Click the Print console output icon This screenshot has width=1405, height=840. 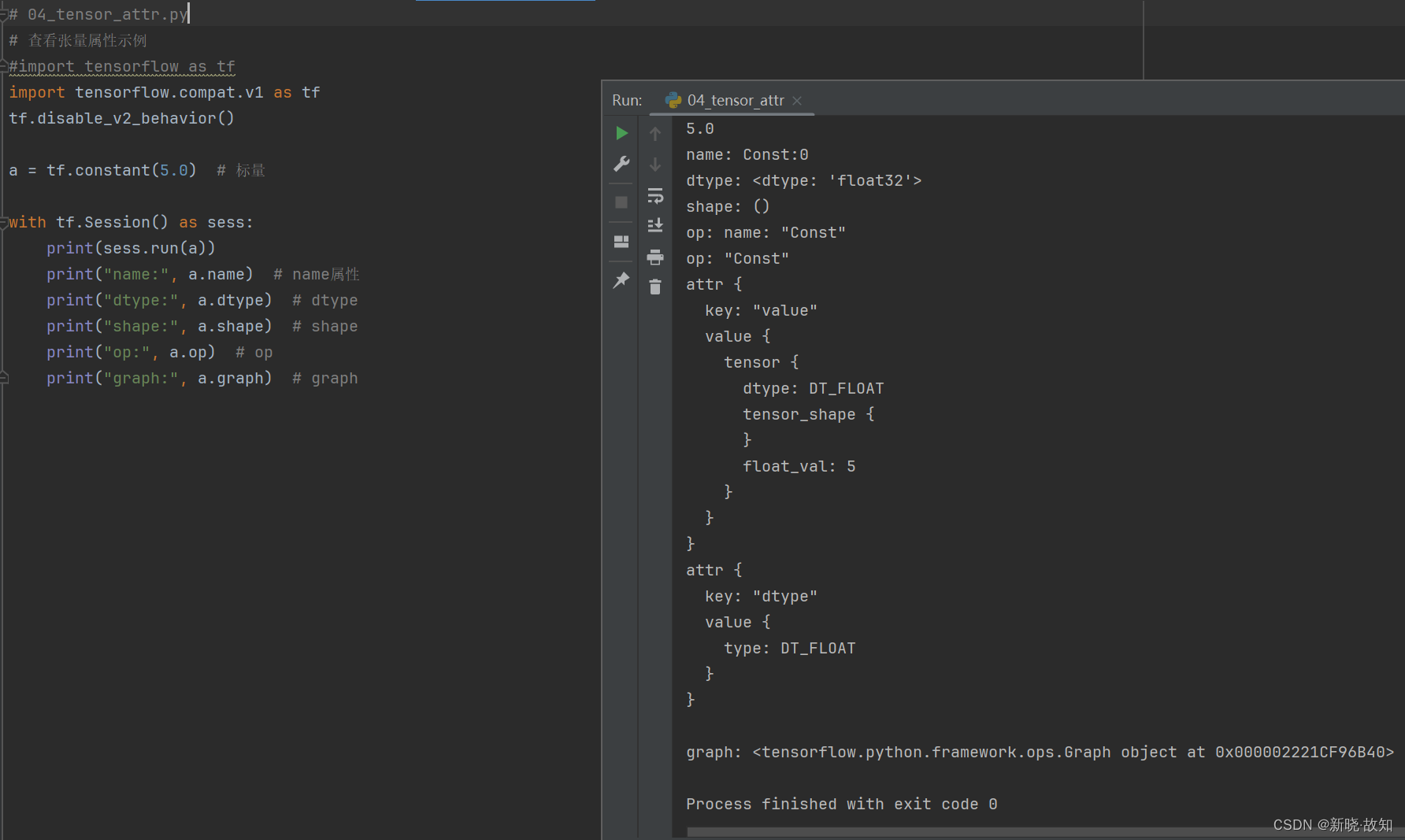[x=654, y=257]
